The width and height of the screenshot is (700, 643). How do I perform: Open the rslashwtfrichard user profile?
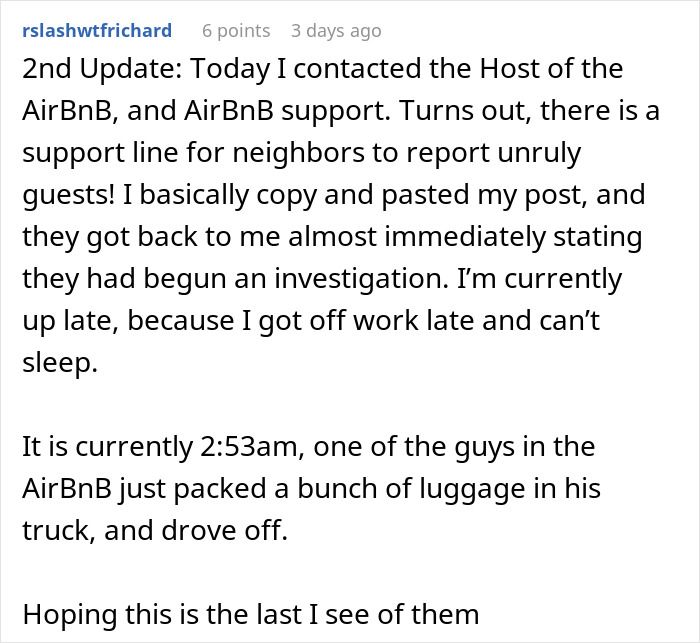pos(96,31)
